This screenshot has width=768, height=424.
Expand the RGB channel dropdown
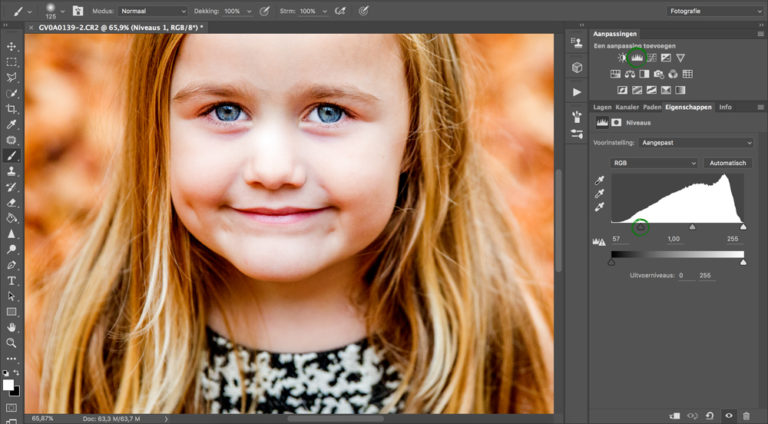coord(654,162)
